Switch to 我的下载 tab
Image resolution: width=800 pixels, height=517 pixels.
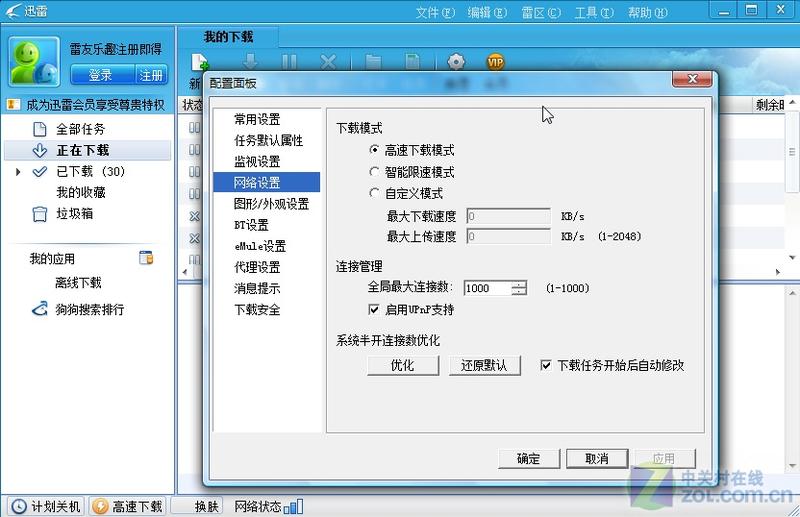tap(228, 37)
